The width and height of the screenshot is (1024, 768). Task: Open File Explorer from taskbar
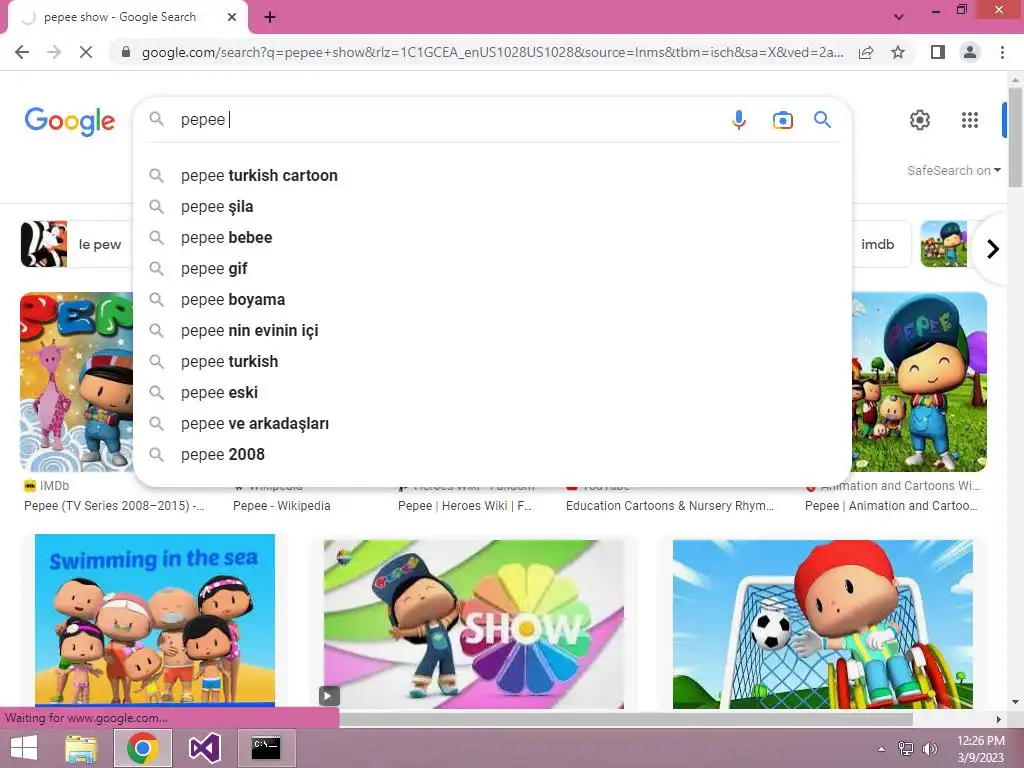(82, 748)
